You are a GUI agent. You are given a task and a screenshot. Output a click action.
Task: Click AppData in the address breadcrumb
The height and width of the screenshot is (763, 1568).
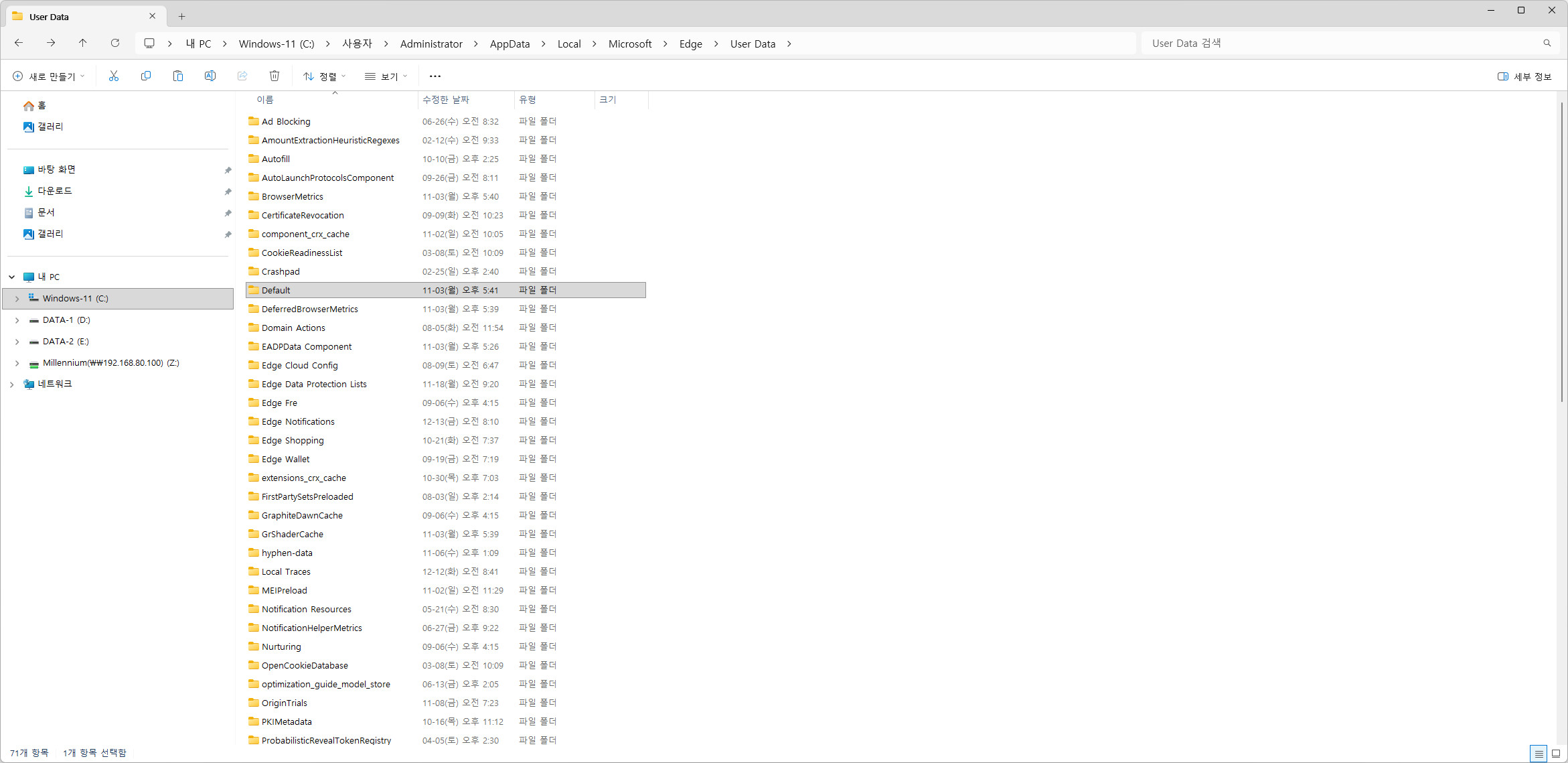point(509,44)
